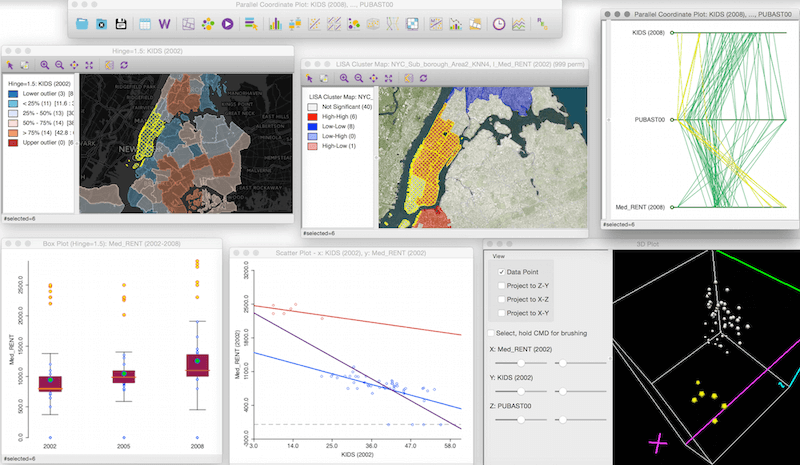The image size is (800, 465).
Task: Click the purple play button in toolbar
Action: pyautogui.click(x=228, y=24)
